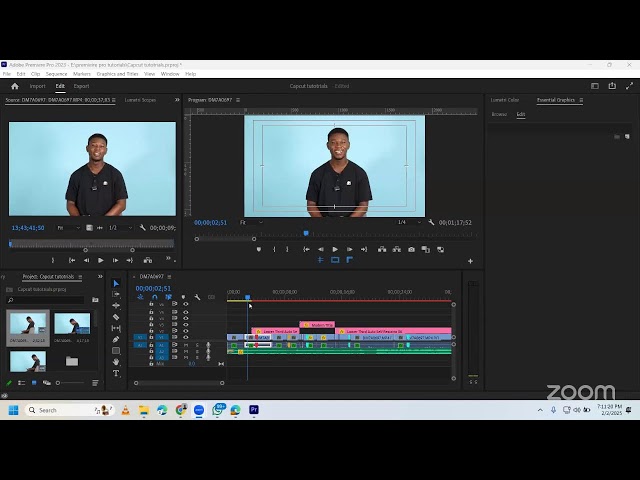Image resolution: width=640 pixels, height=480 pixels.
Task: Open Timeline Display Settings wrench
Action: pos(197,297)
